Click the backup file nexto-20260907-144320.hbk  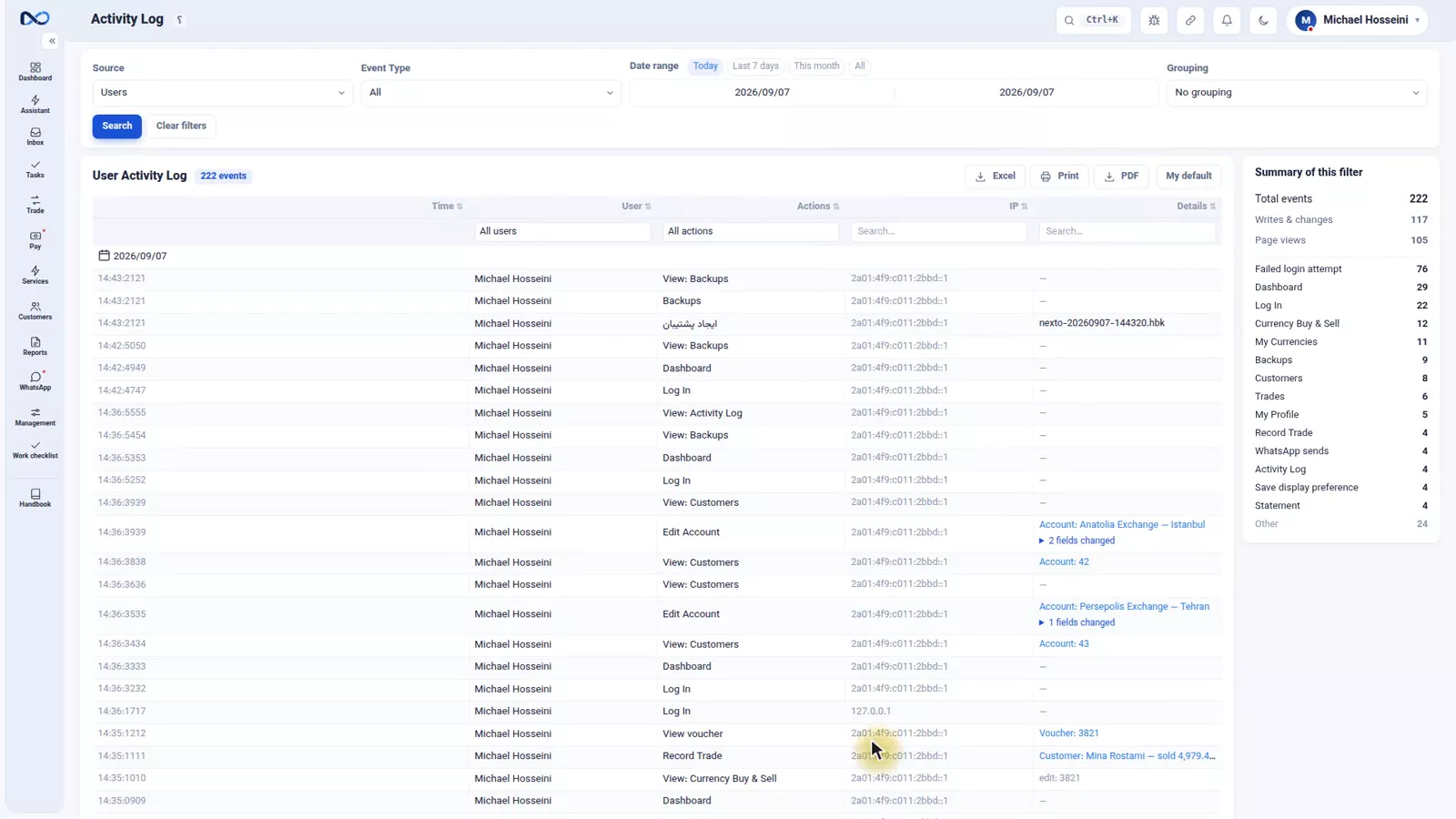point(1101,323)
